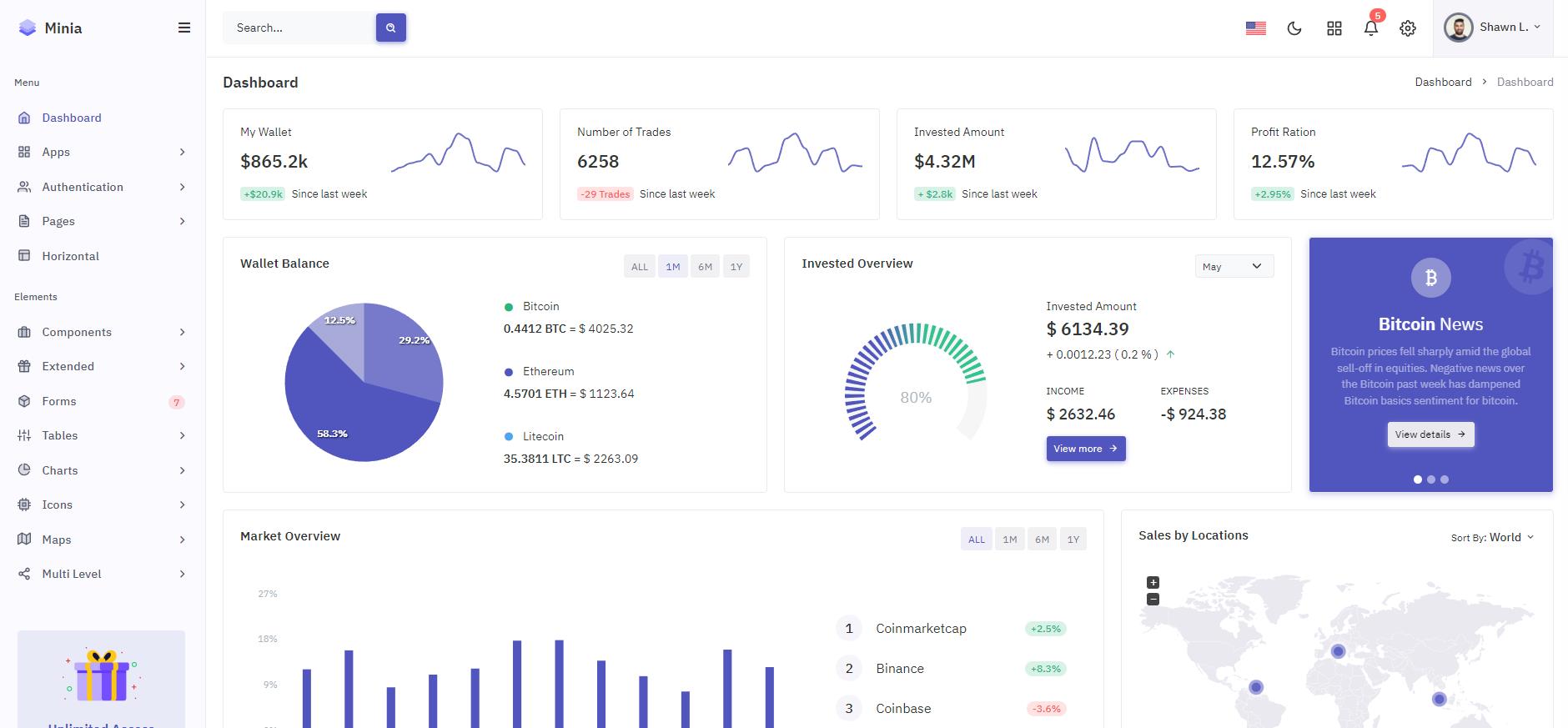Open the settings gear icon
Screen dimensions: 1568x728
tap(1408, 28)
